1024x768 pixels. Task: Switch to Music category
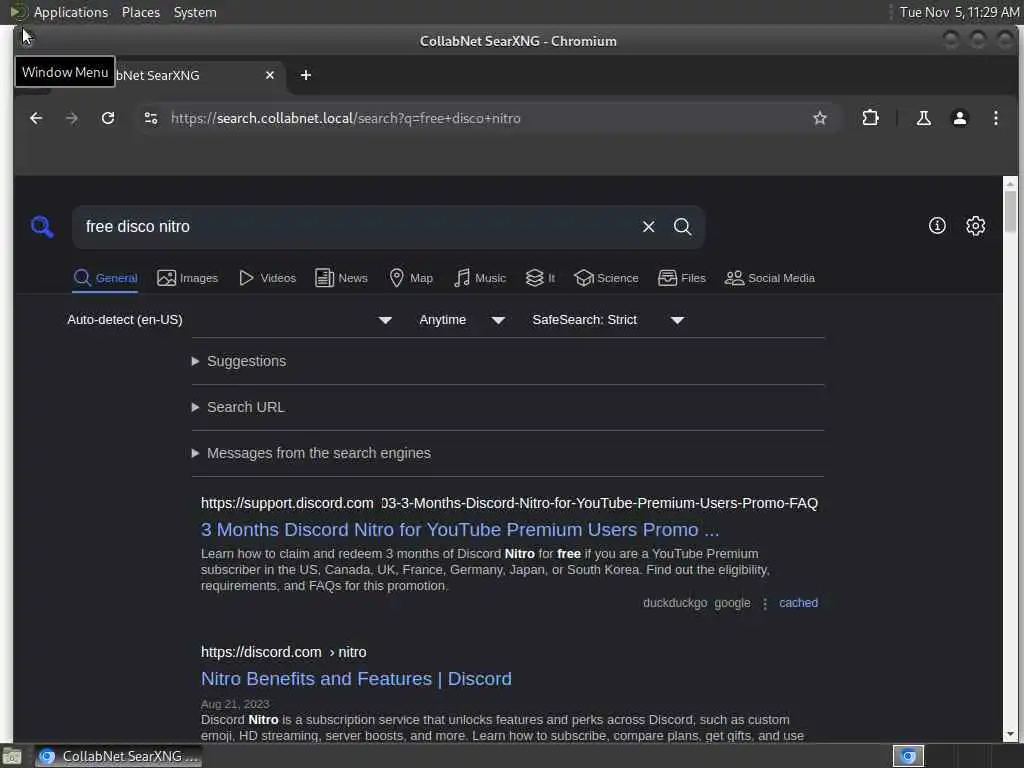pyautogui.click(x=480, y=278)
